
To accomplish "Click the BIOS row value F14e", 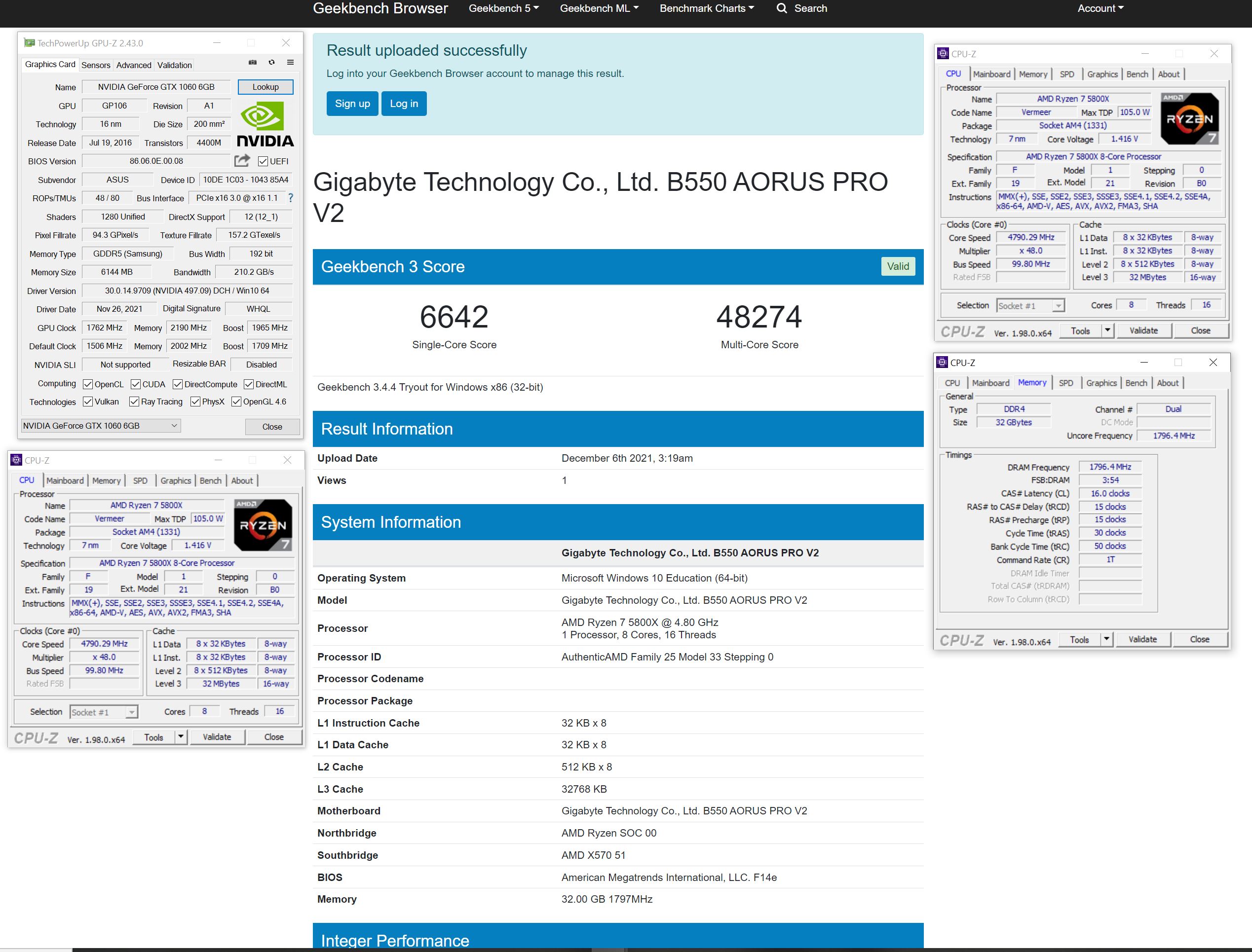I will 669,877.
